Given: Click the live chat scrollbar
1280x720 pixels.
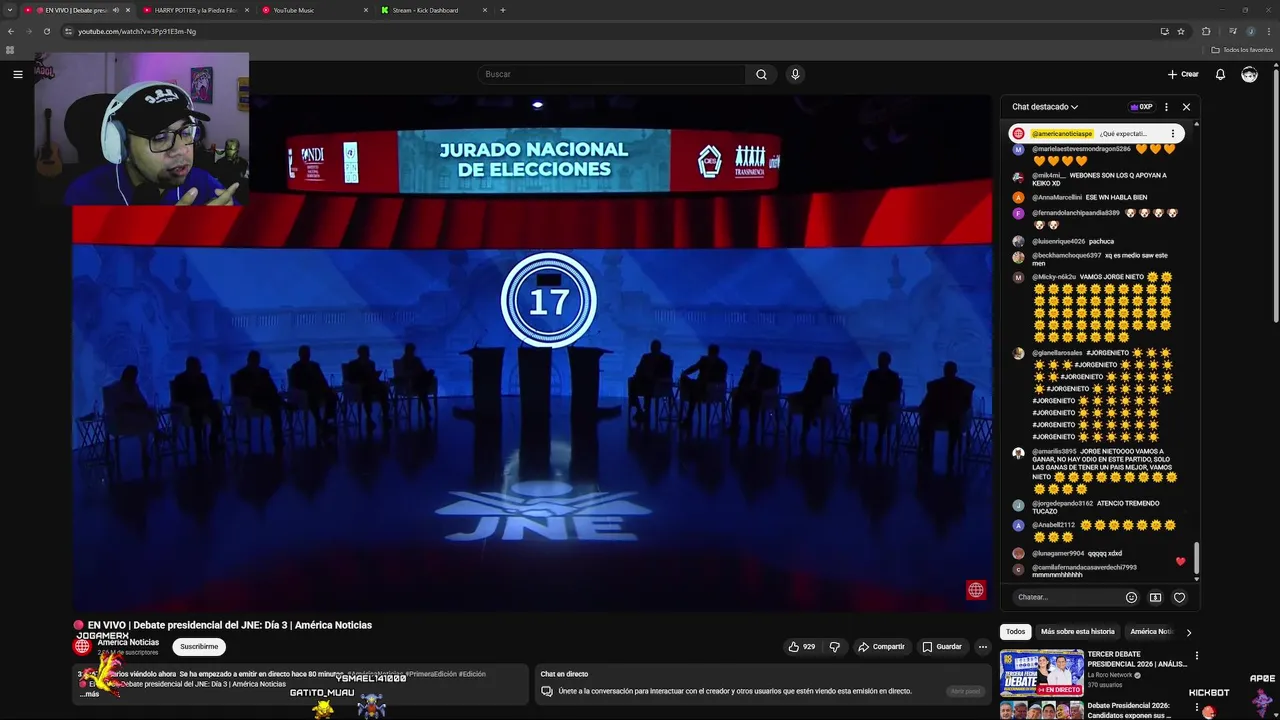Looking at the screenshot, I should point(1195,558).
